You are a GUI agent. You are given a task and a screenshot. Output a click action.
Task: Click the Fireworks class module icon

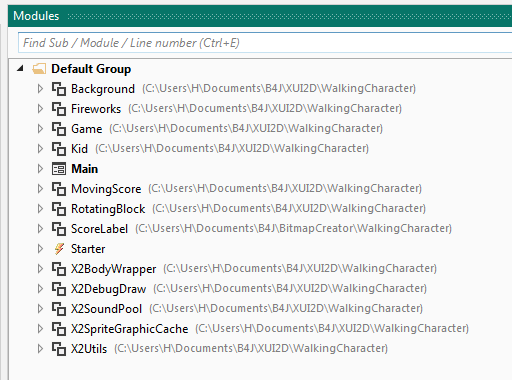(59, 109)
